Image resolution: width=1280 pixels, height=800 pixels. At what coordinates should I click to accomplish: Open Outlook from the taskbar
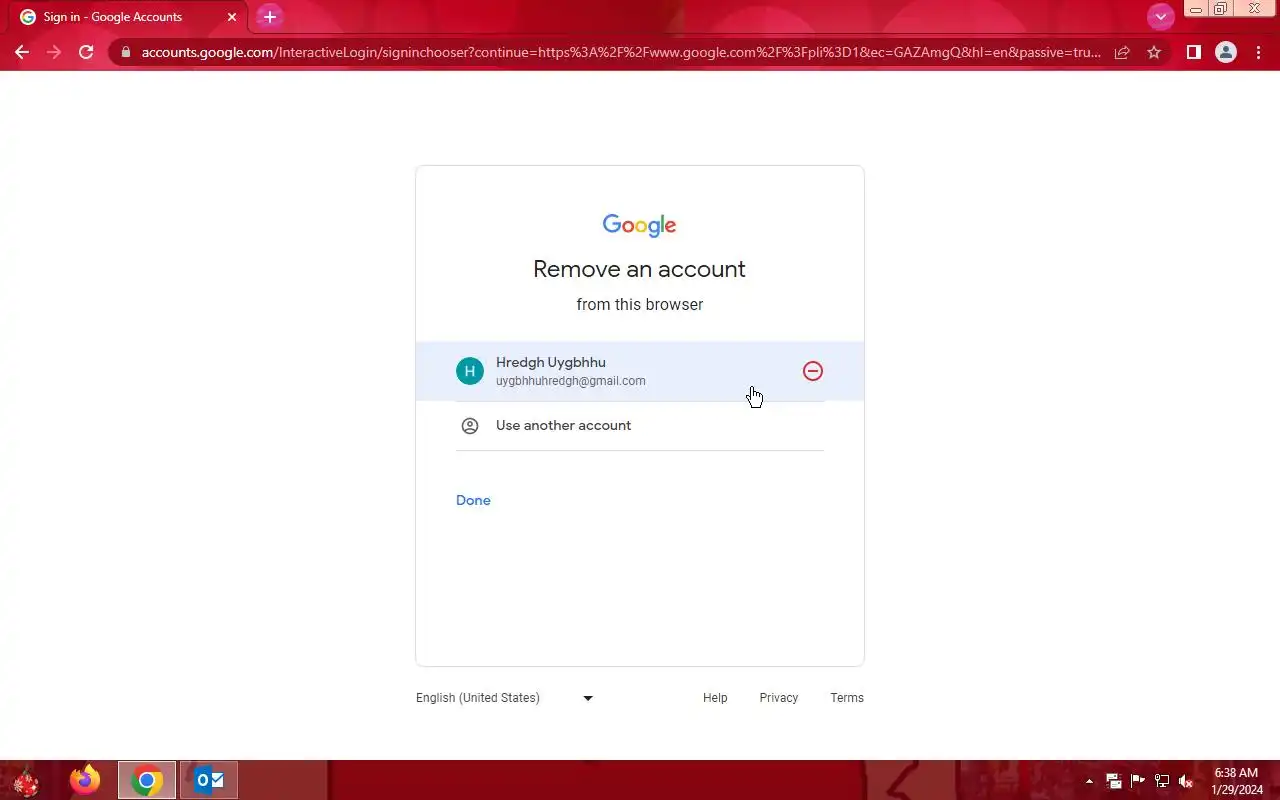point(209,780)
